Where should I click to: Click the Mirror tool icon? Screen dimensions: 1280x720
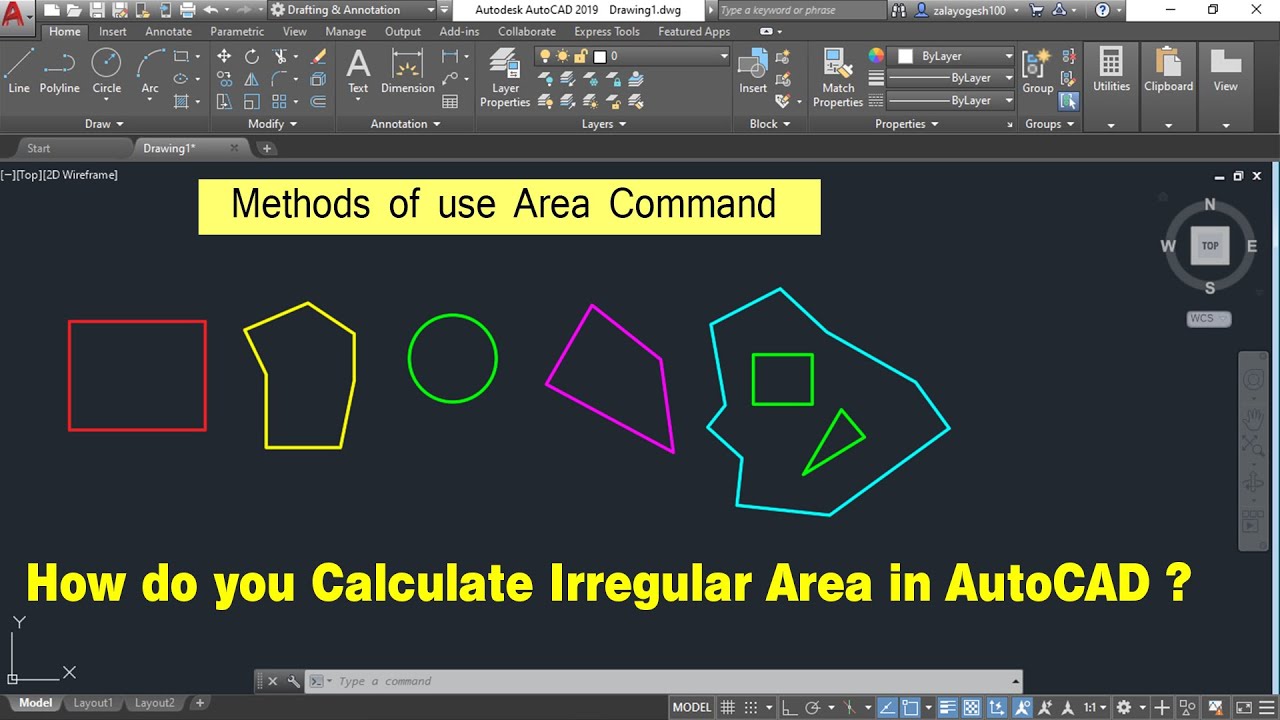pos(252,79)
